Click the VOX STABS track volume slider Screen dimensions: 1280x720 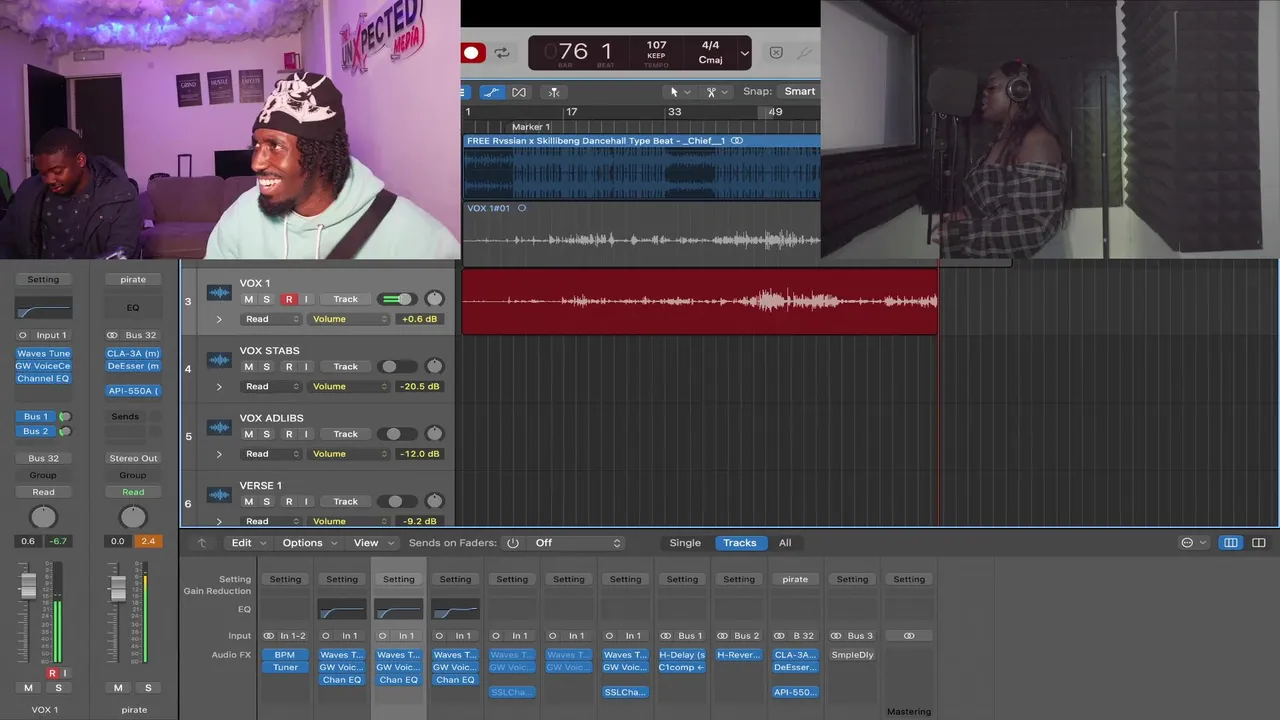coord(398,367)
